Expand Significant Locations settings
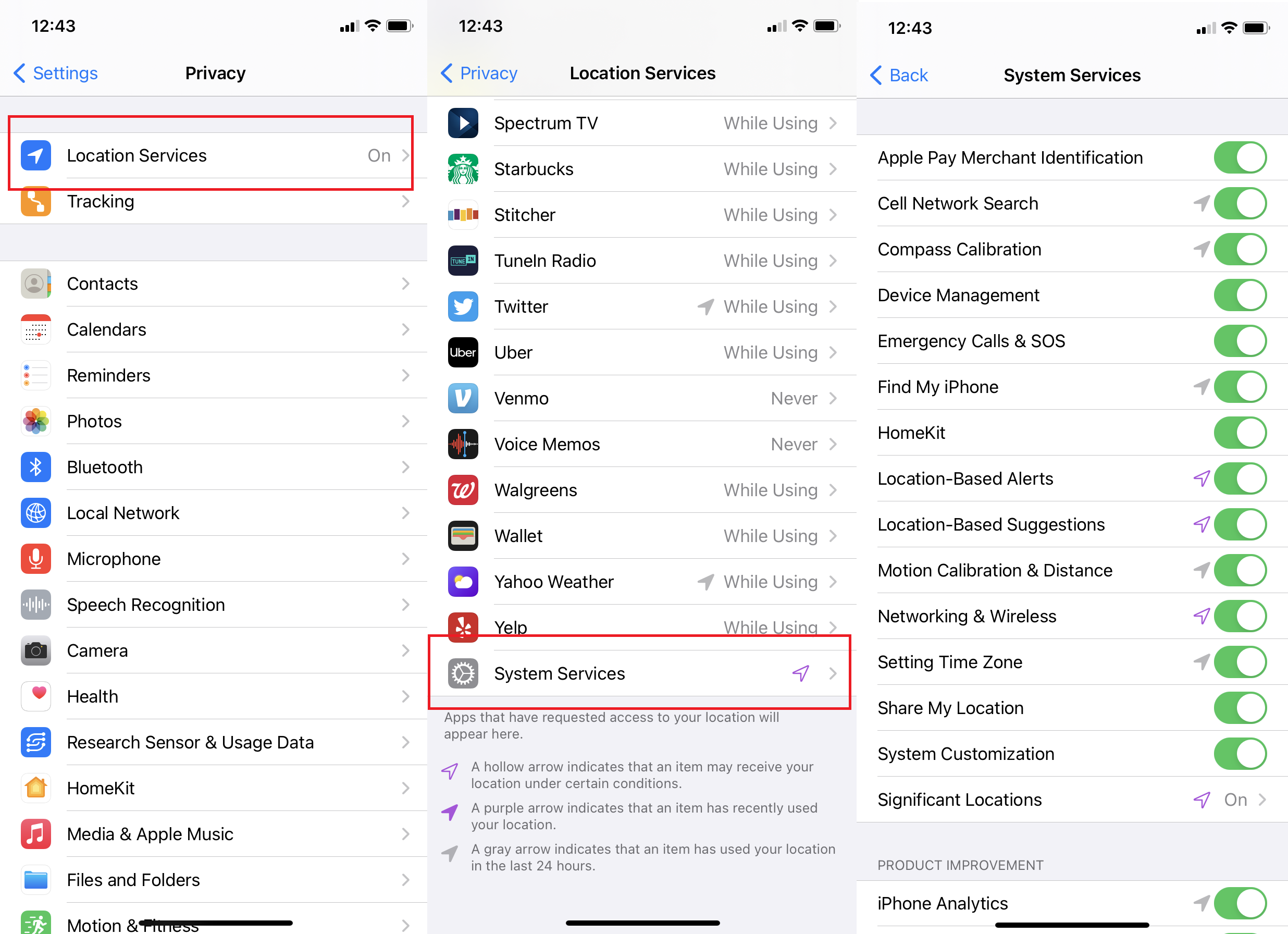Viewport: 1288px width, 934px height. pyautogui.click(x=1072, y=798)
